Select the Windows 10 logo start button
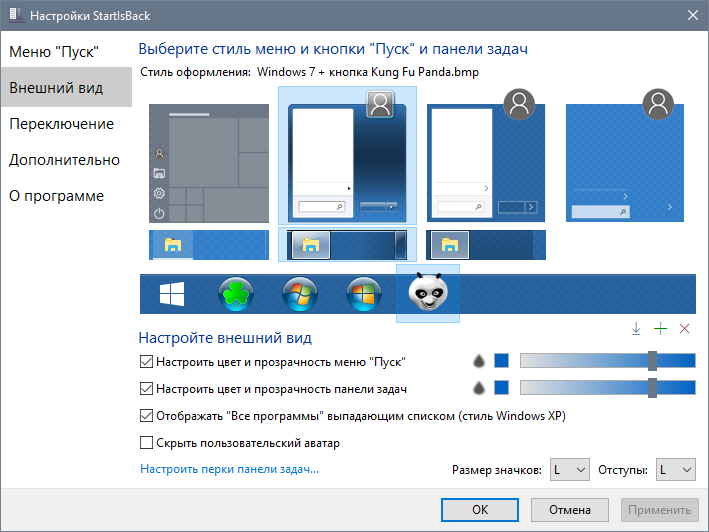 [x=173, y=294]
